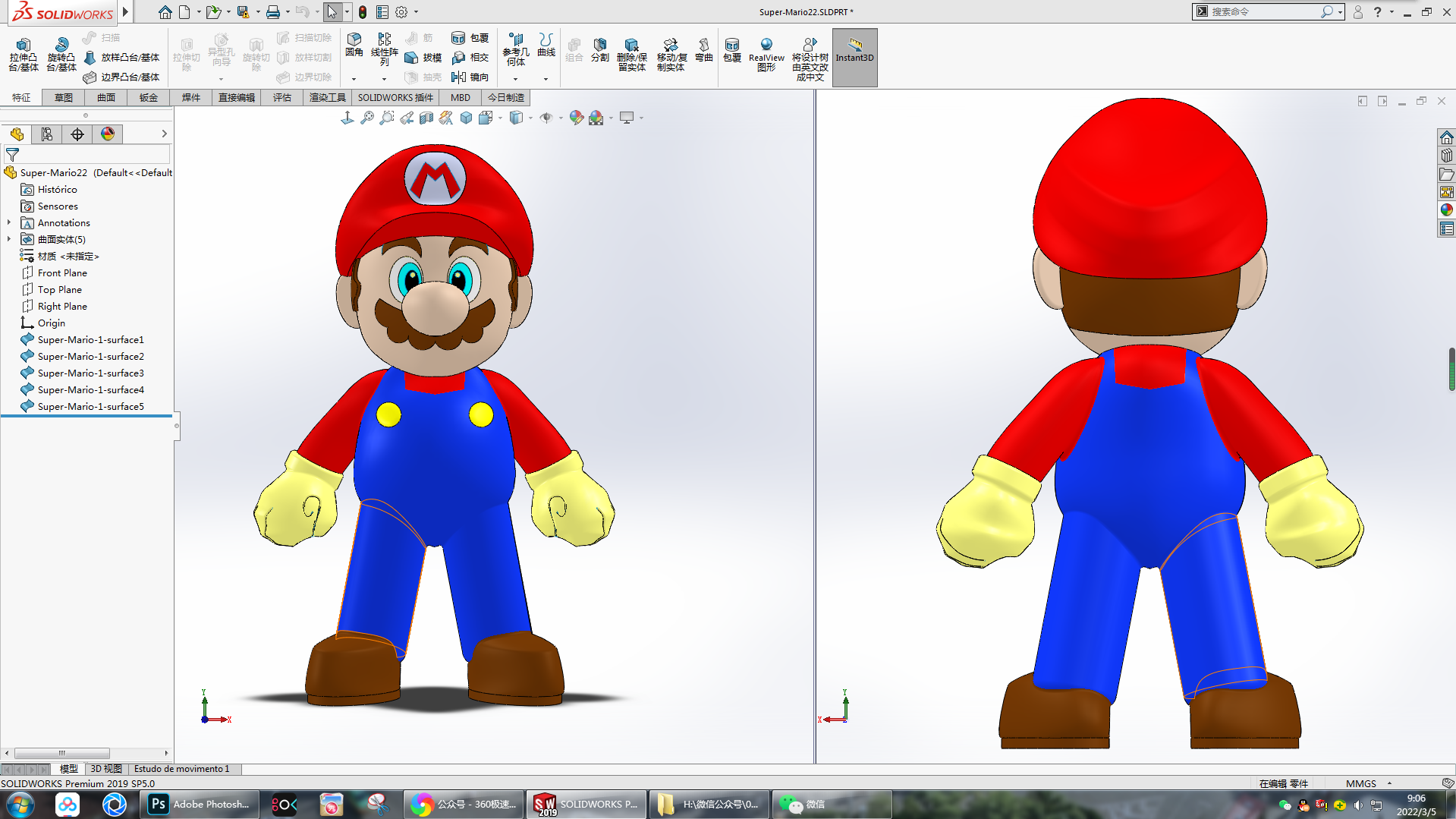1456x819 pixels.
Task: Open Adobe Photoshop from the taskbar
Action: [x=200, y=805]
